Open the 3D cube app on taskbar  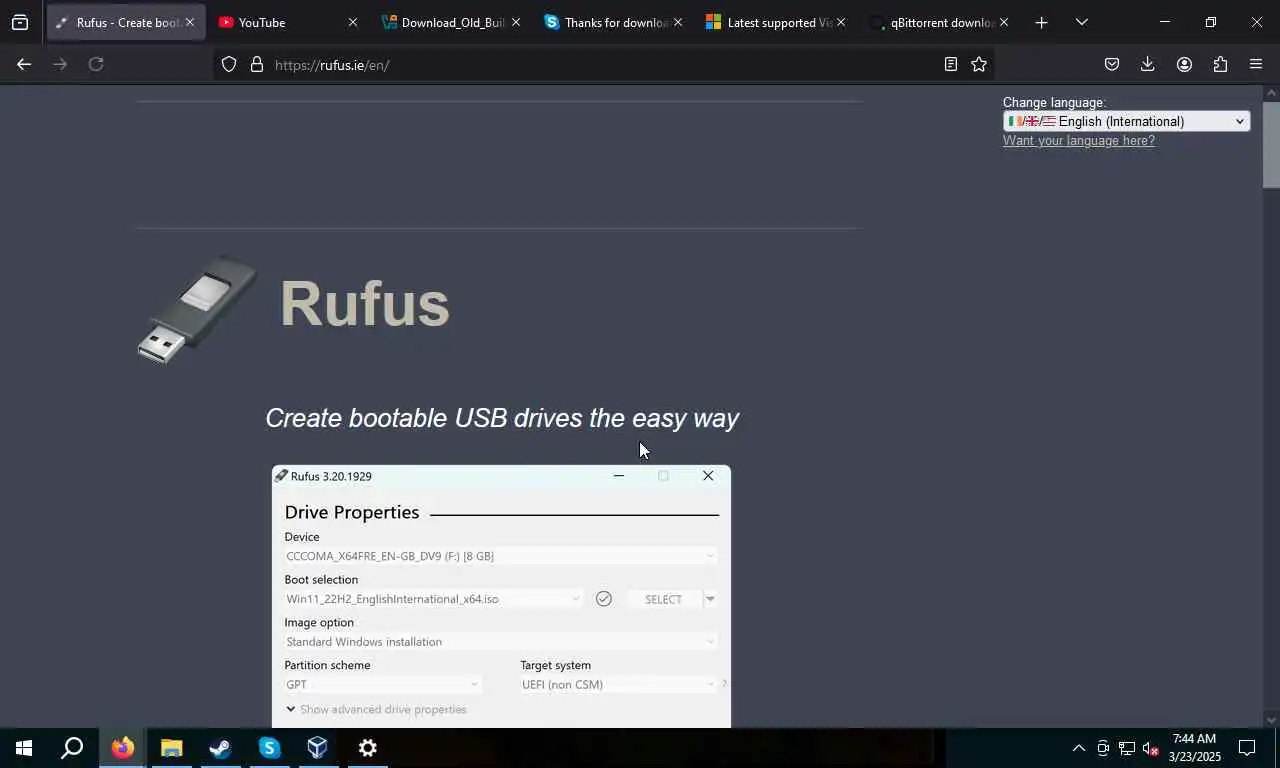coord(318,748)
